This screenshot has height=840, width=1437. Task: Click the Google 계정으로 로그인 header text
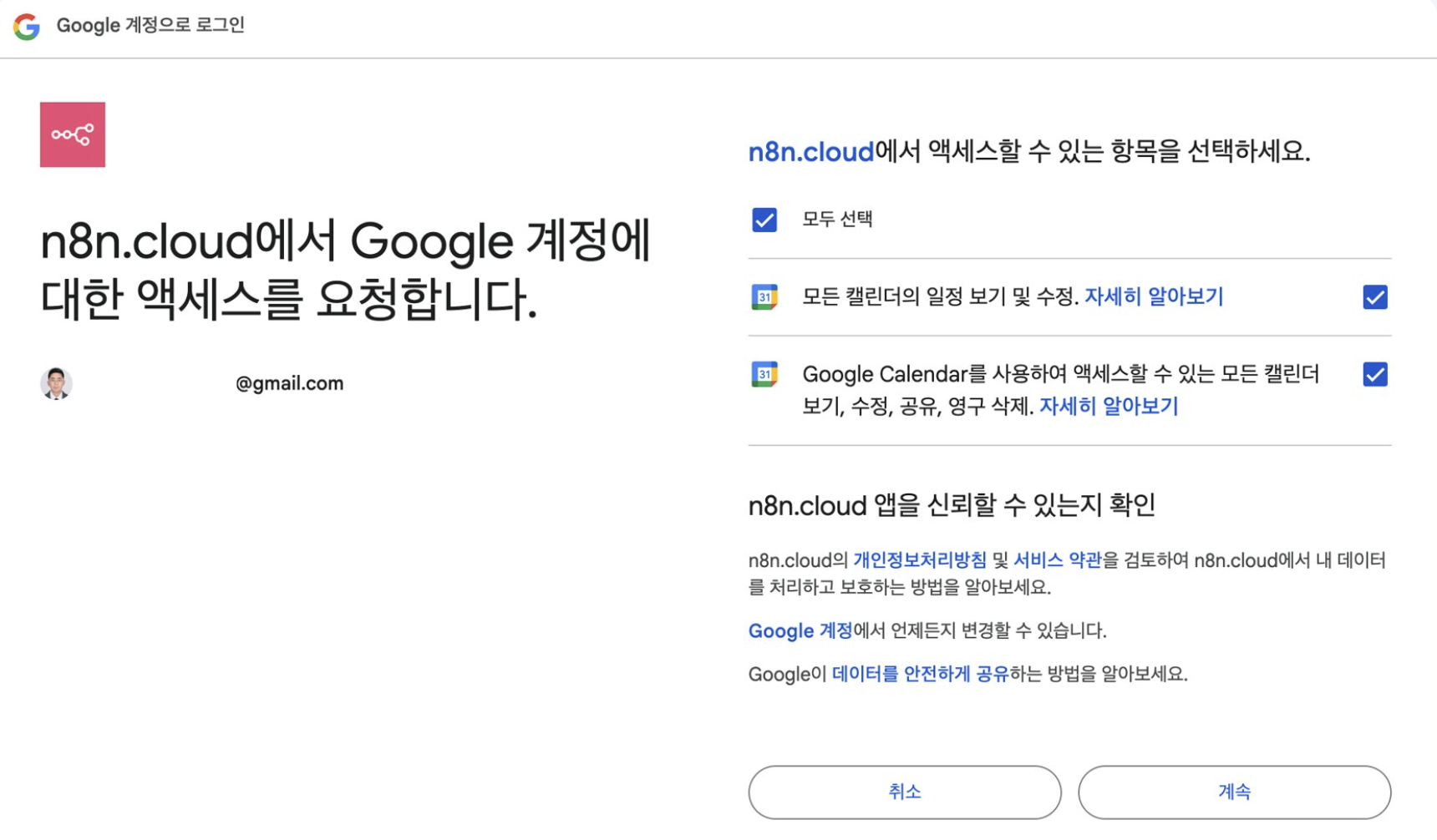tap(150, 25)
